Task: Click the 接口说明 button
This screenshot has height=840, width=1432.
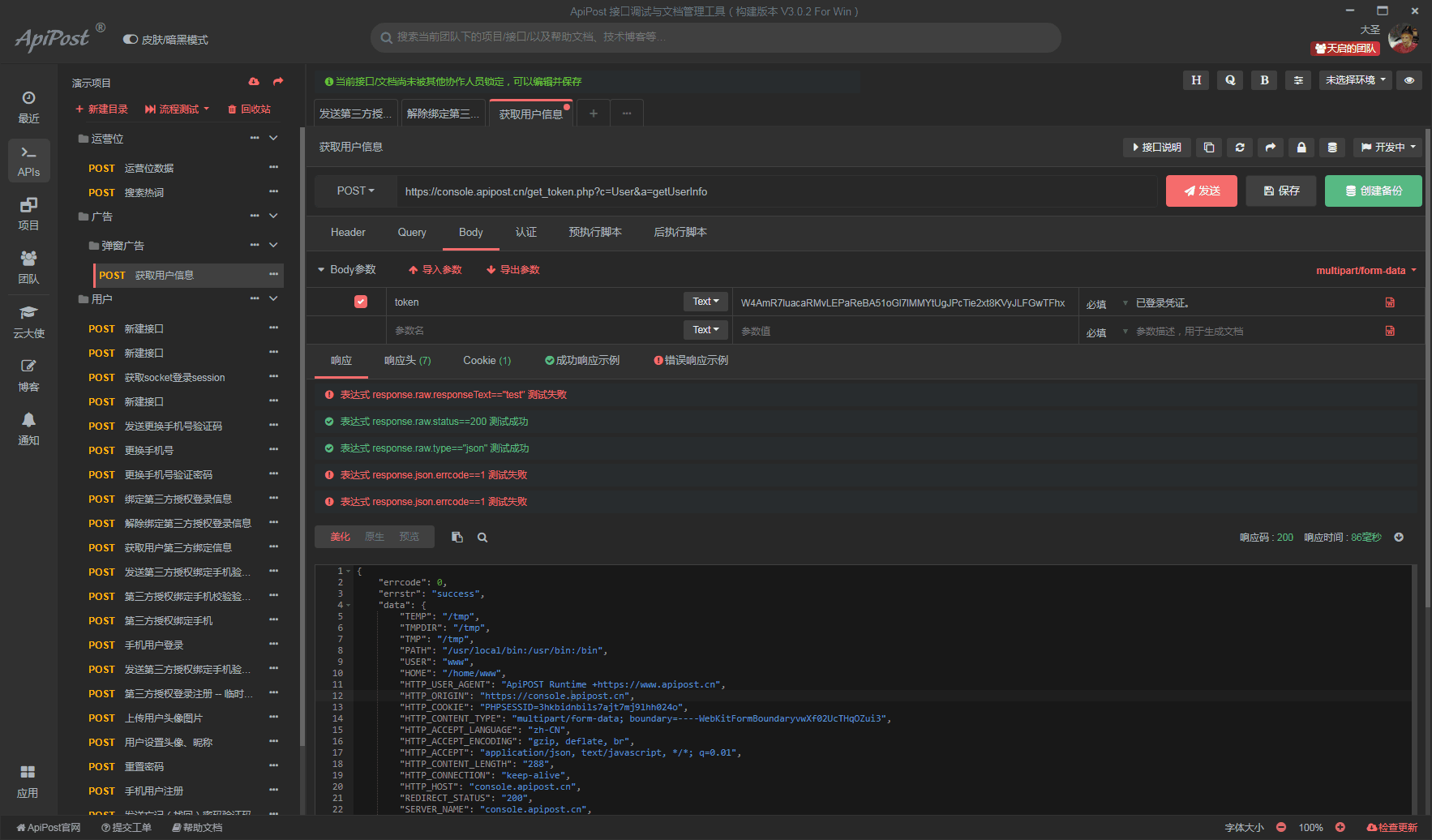Action: click(1157, 148)
